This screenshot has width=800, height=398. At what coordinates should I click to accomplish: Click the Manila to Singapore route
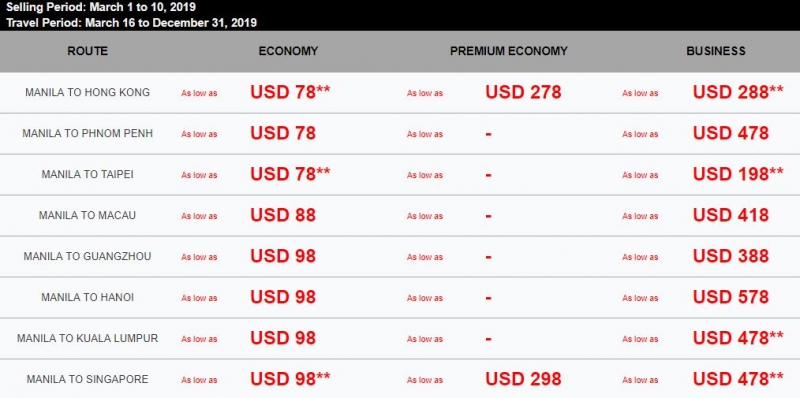point(87,379)
